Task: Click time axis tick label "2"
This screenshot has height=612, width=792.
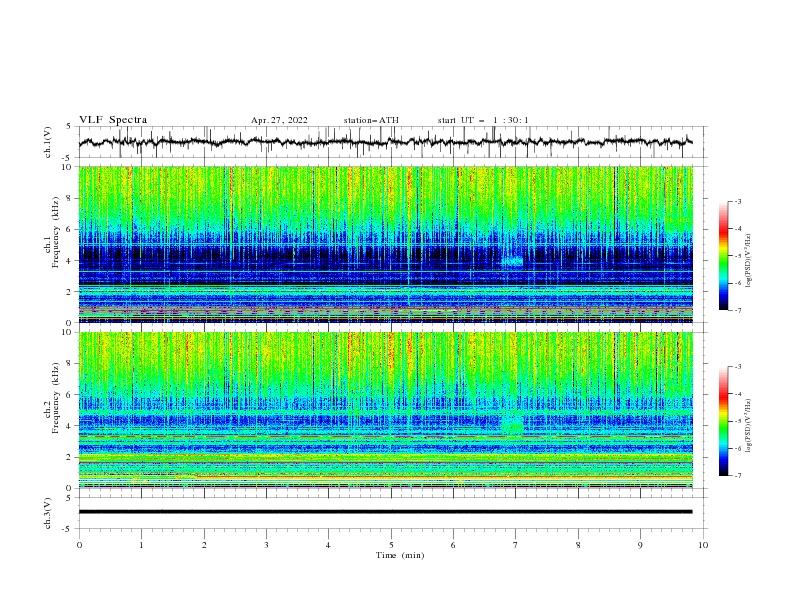Action: (x=204, y=545)
